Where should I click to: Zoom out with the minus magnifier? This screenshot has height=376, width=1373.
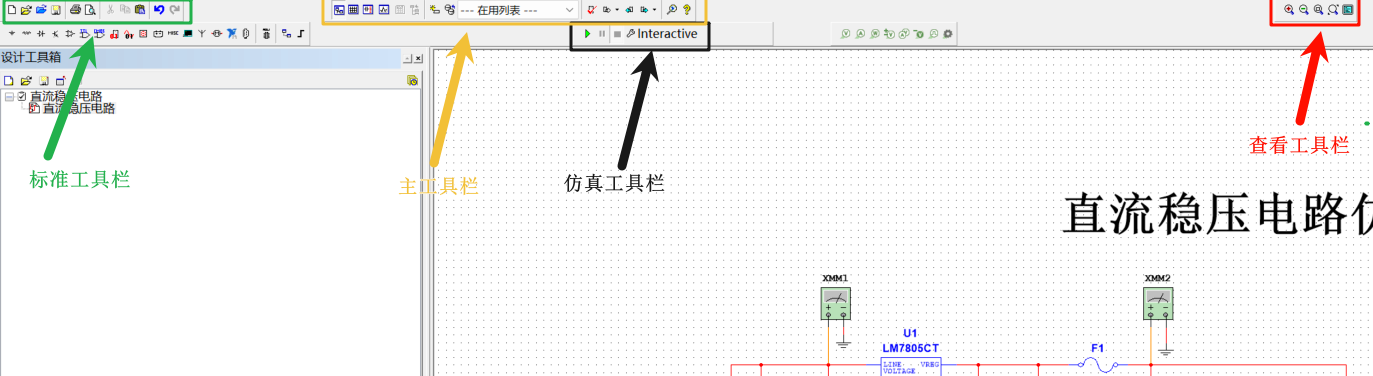coord(1304,9)
